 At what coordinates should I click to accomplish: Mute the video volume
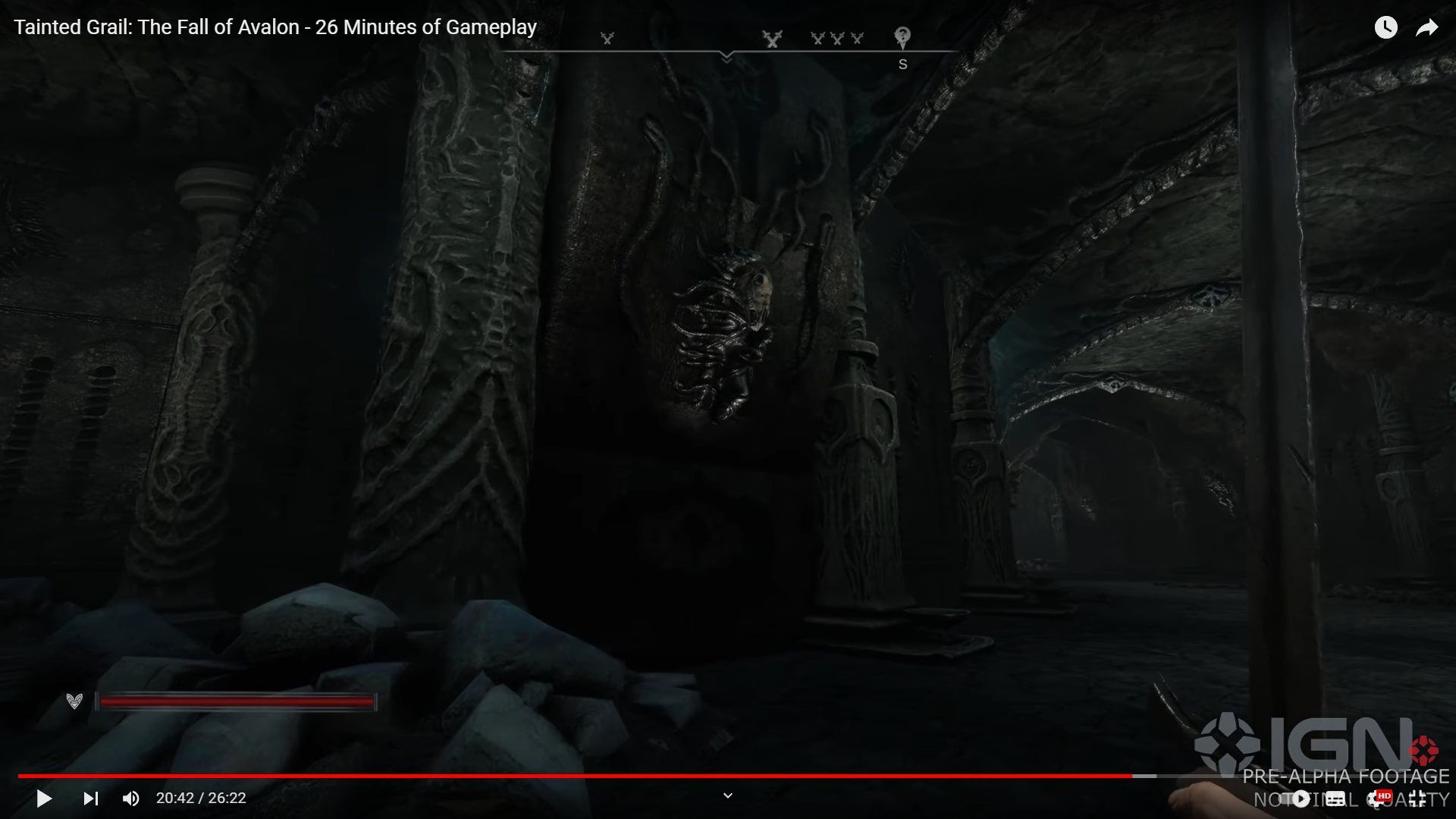130,798
